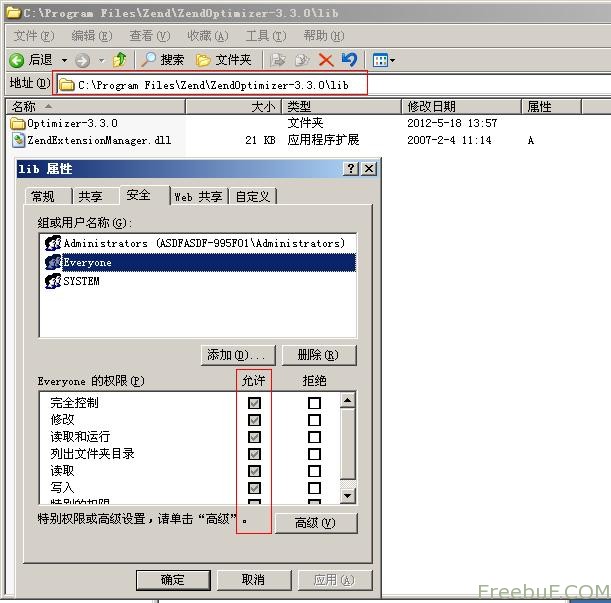The width and height of the screenshot is (611, 603).
Task: Click permissions list scroll up arrow
Action: (x=347, y=400)
